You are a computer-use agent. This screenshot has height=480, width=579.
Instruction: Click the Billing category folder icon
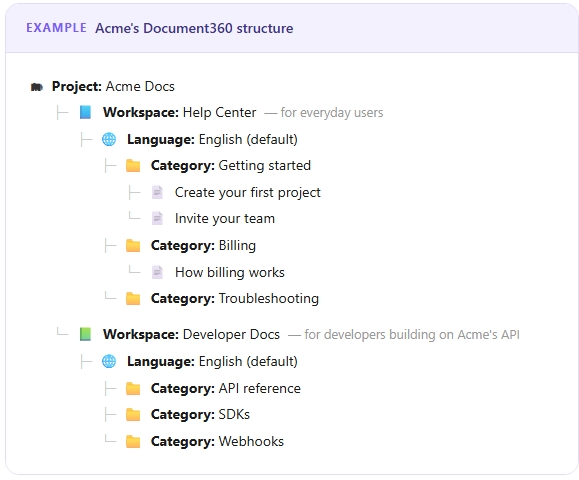pos(133,246)
